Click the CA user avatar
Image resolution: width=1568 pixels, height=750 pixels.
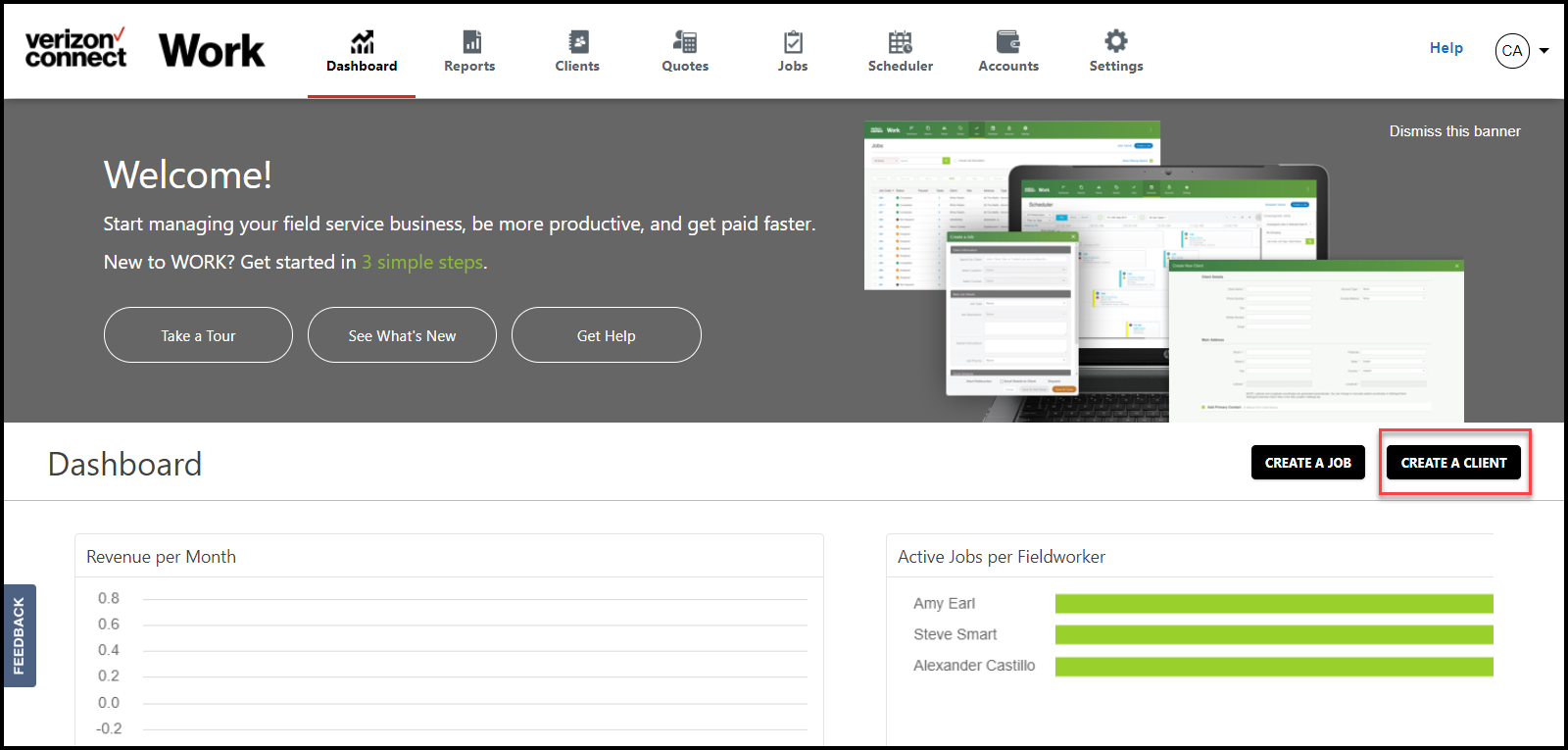pos(1512,51)
